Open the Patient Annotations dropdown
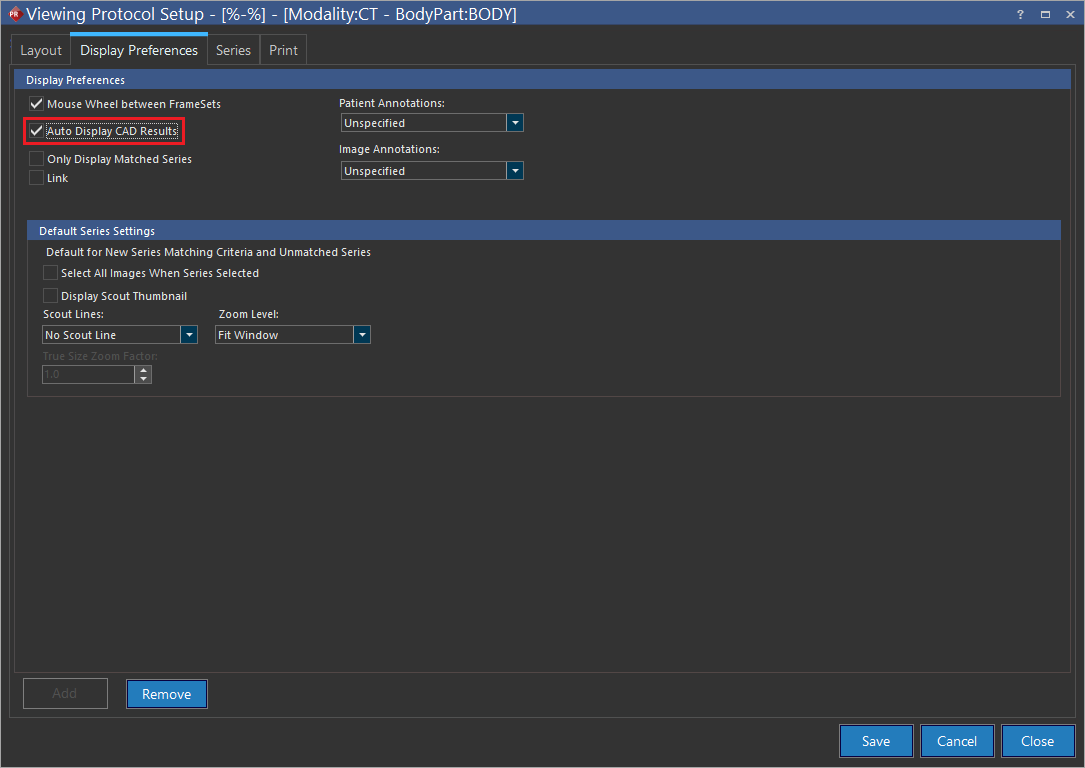The image size is (1085, 768). [x=515, y=123]
